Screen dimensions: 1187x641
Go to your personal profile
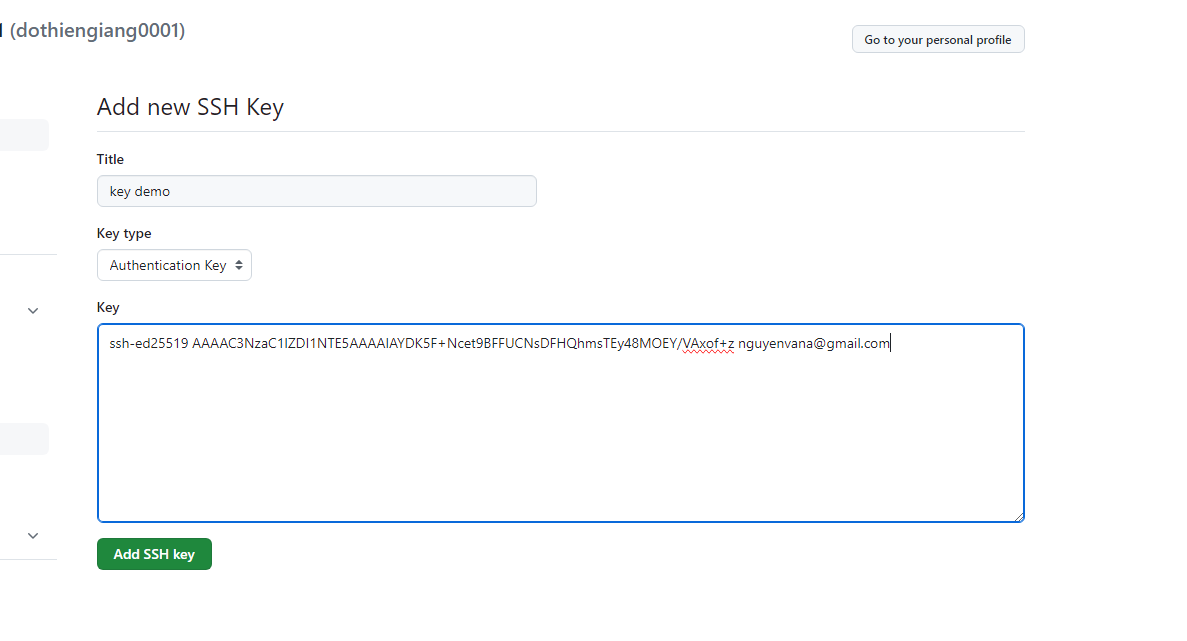[x=937, y=40]
